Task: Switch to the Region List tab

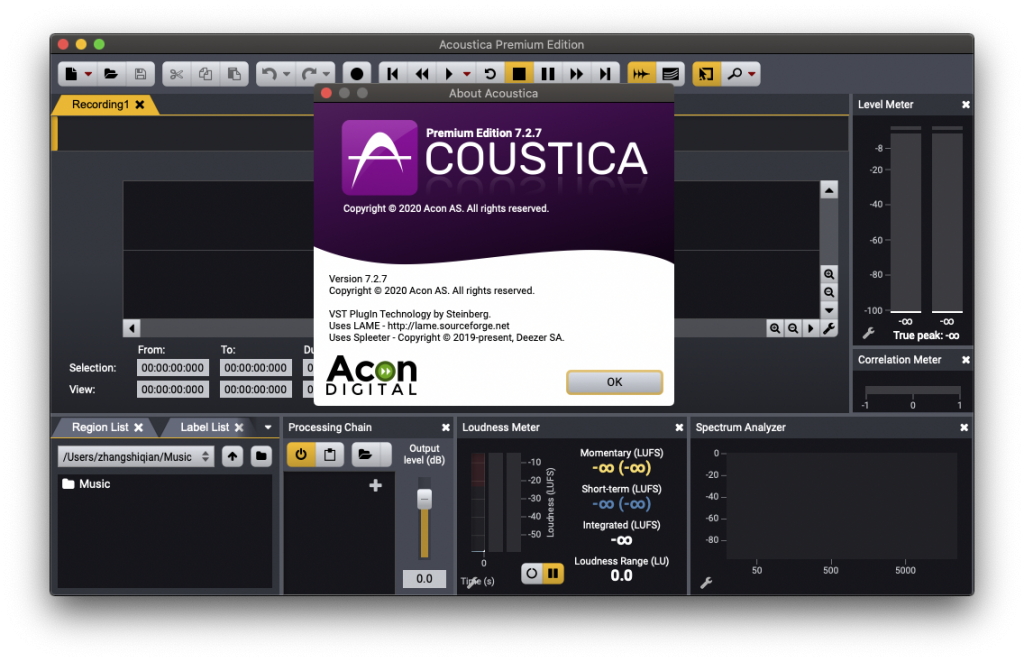Action: [100, 427]
